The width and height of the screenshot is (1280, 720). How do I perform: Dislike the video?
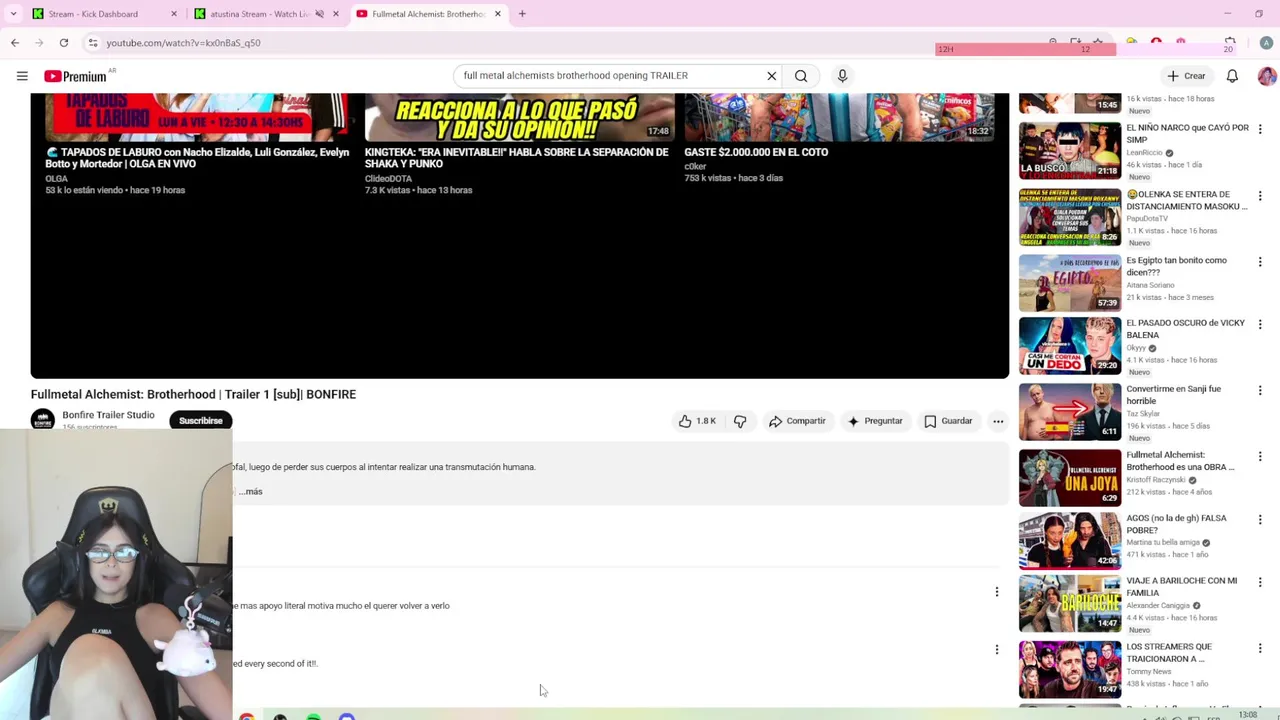tap(740, 421)
